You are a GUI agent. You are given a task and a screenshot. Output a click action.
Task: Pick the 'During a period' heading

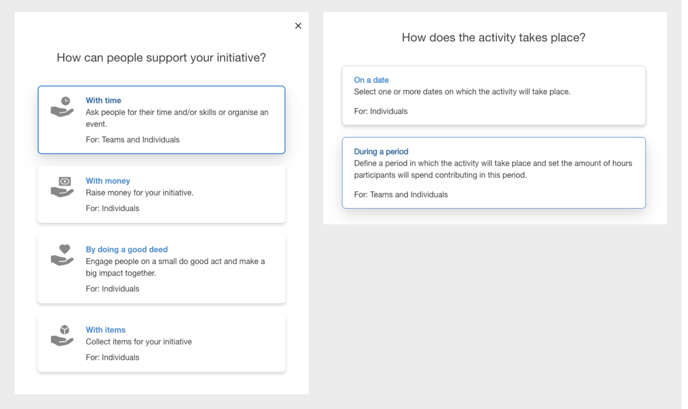381,151
